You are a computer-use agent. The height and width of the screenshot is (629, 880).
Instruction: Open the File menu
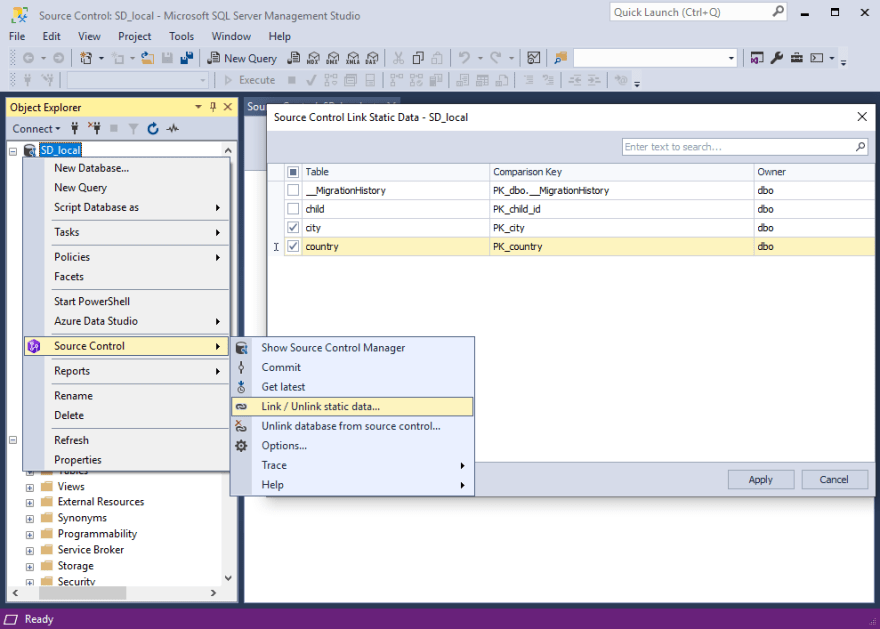tap(17, 36)
